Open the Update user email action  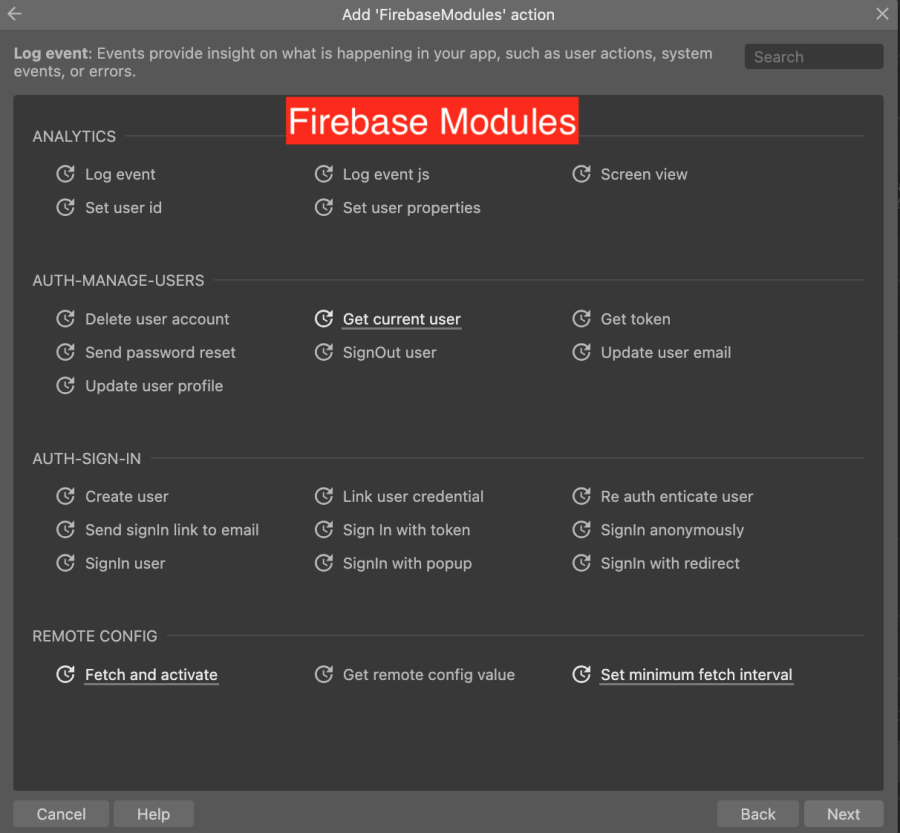click(x=665, y=352)
